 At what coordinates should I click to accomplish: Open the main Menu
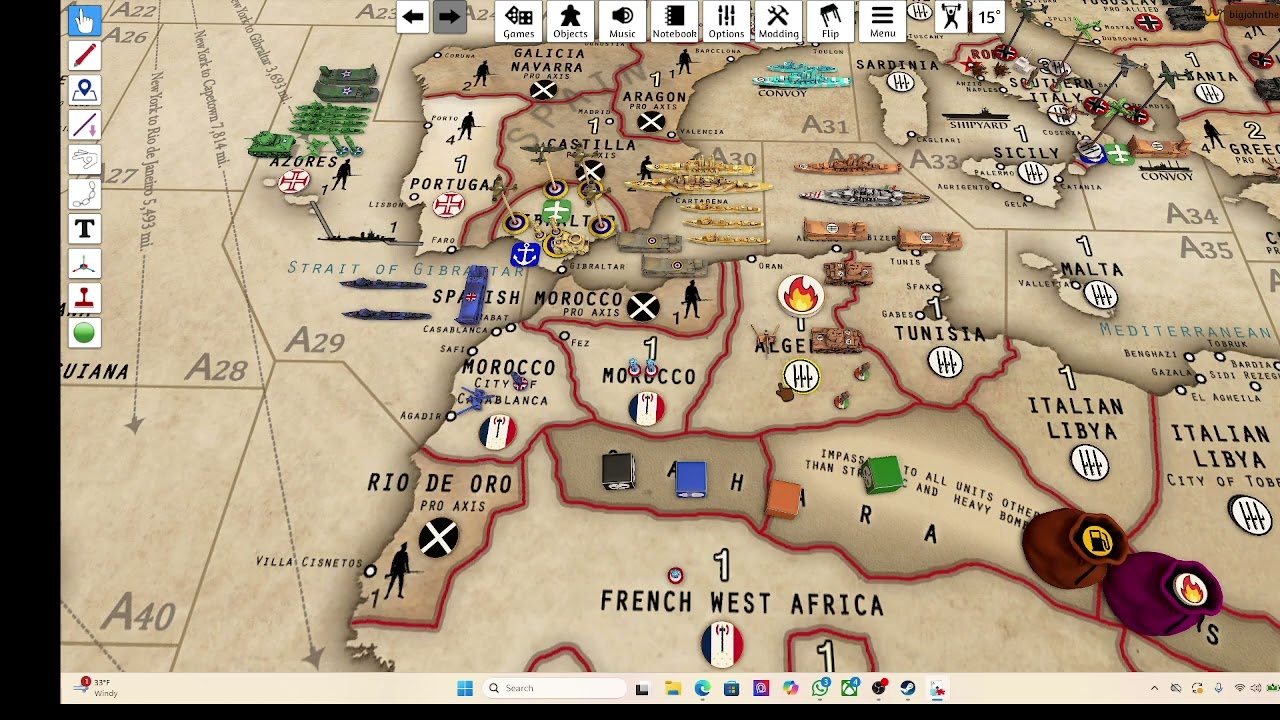(x=882, y=21)
